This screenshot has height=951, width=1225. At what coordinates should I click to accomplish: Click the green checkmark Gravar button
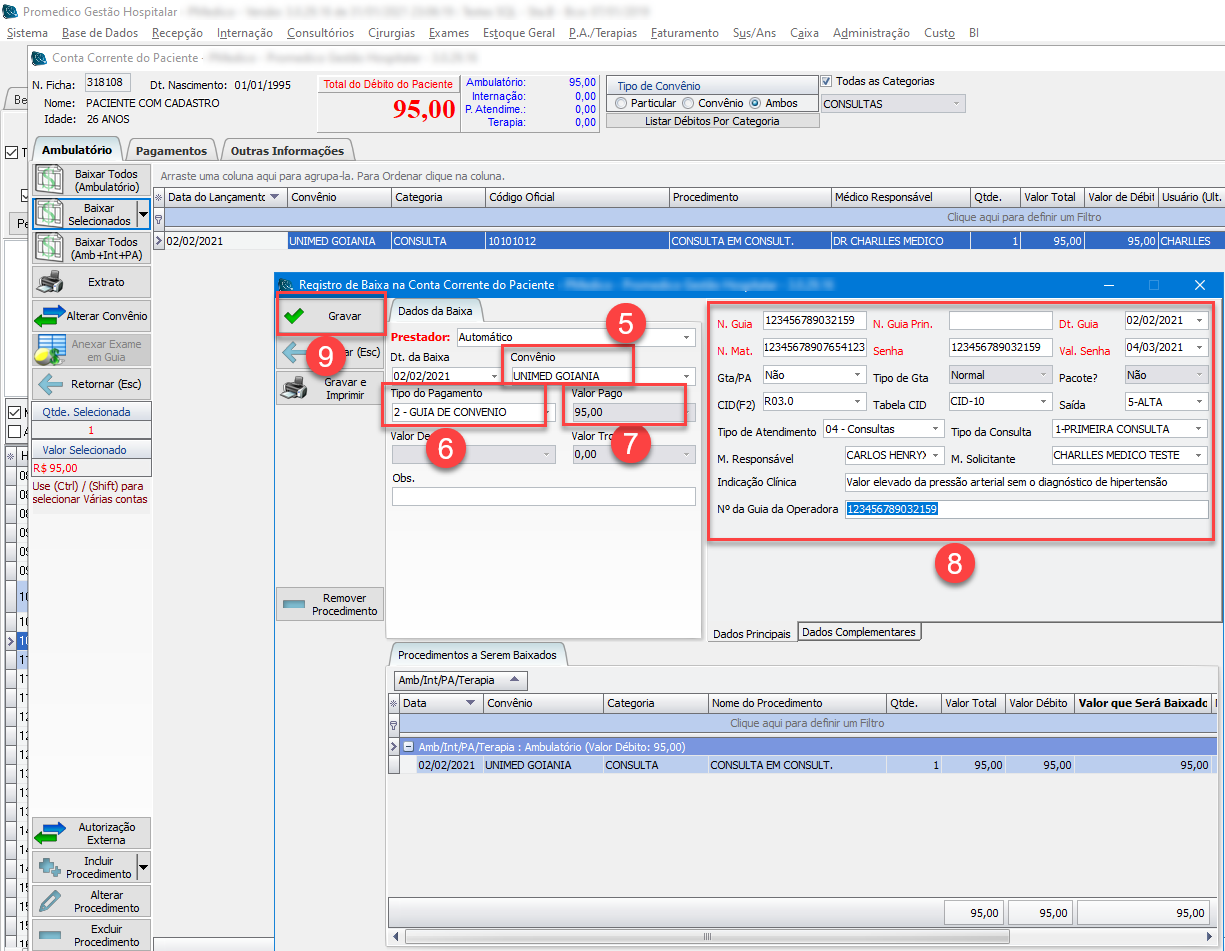coord(330,316)
